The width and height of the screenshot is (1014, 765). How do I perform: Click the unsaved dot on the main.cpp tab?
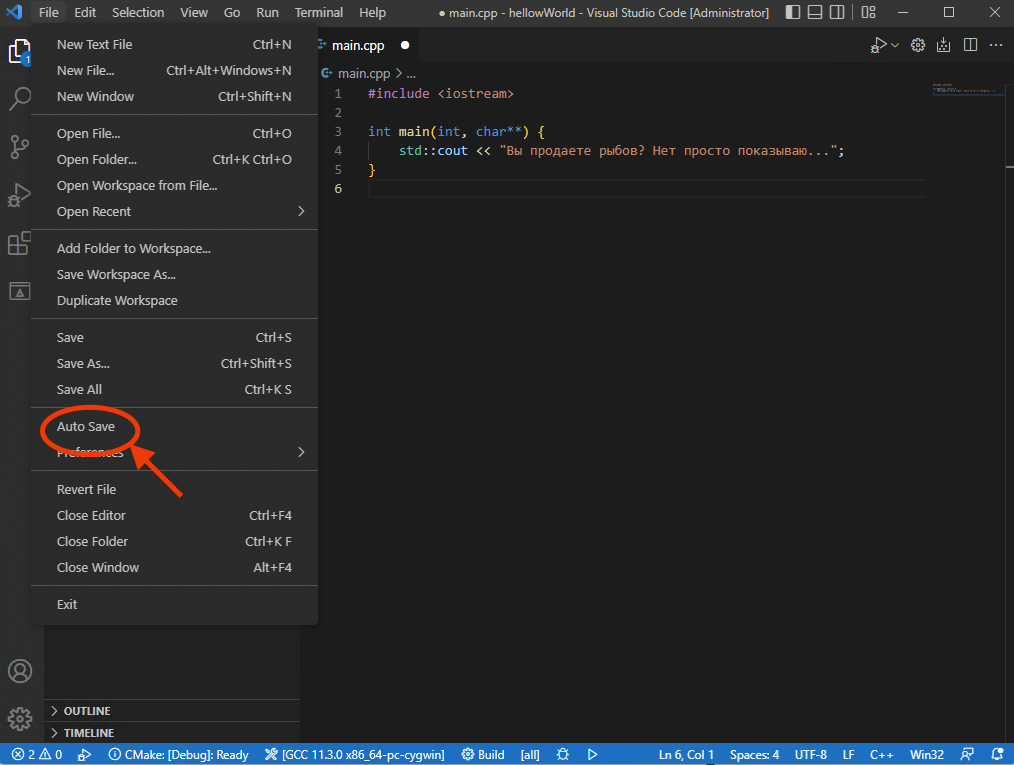click(404, 45)
